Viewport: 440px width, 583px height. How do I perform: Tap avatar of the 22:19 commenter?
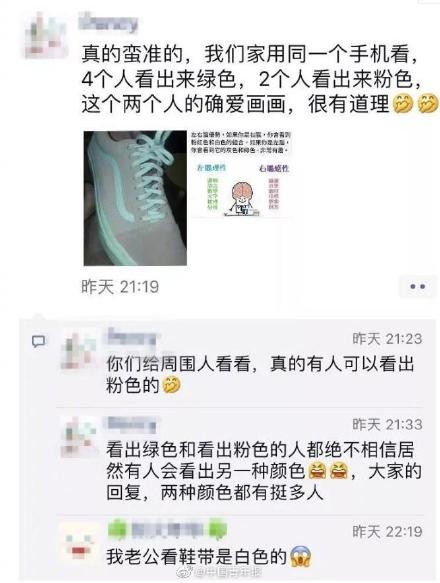79,542
